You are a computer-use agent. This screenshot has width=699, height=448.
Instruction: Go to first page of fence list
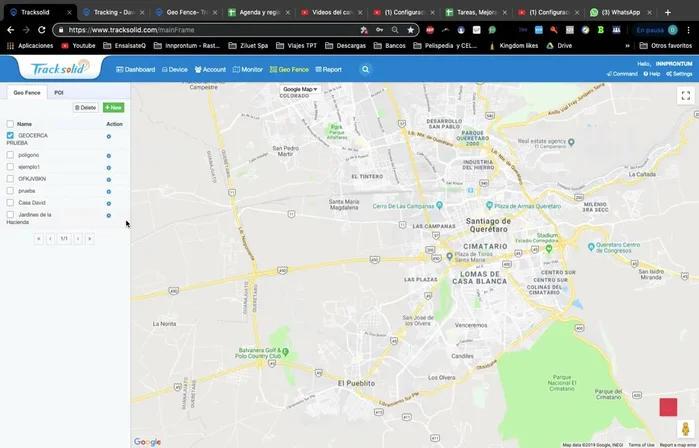pos(39,239)
